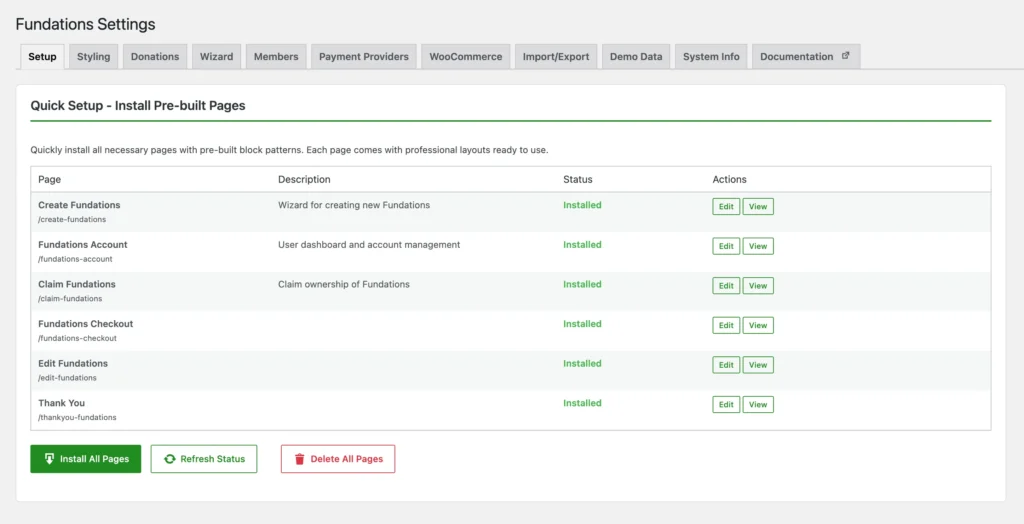Screen dimensions: 1024x524
Task: Open the Import/Export tab
Action: (556, 56)
